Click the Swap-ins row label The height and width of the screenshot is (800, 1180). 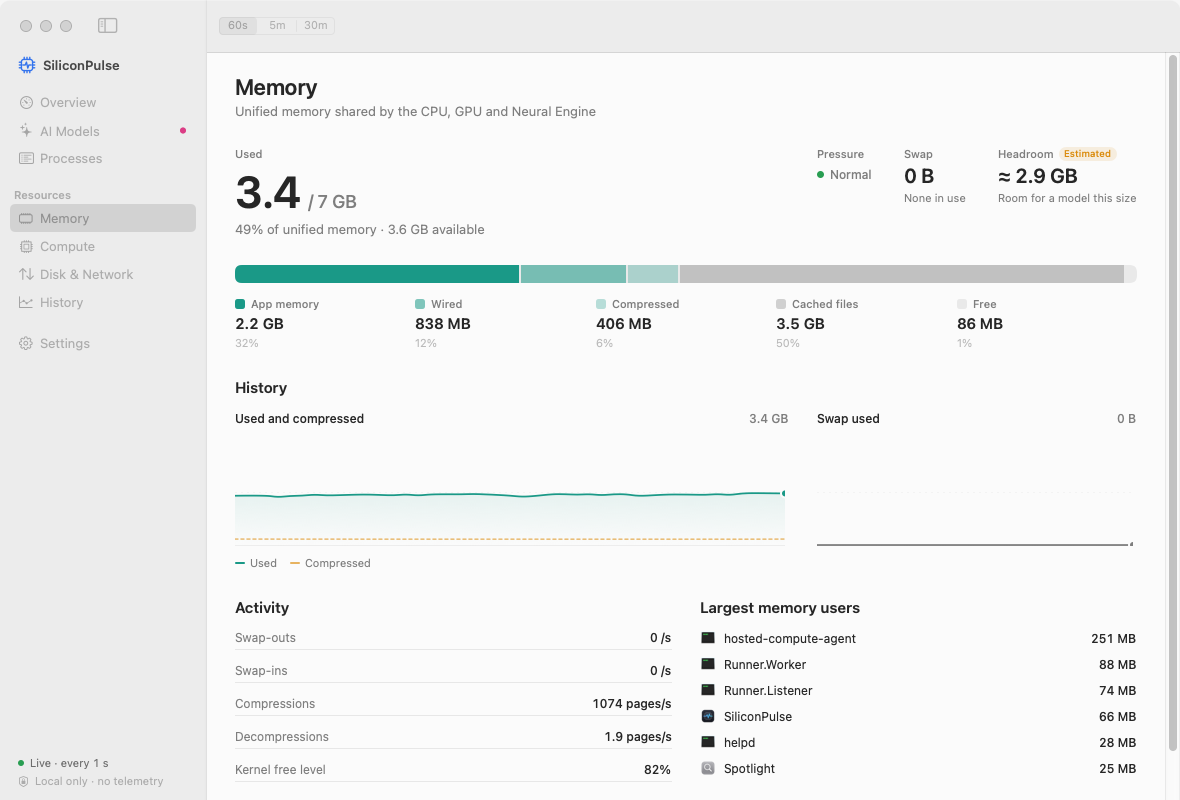tap(261, 671)
